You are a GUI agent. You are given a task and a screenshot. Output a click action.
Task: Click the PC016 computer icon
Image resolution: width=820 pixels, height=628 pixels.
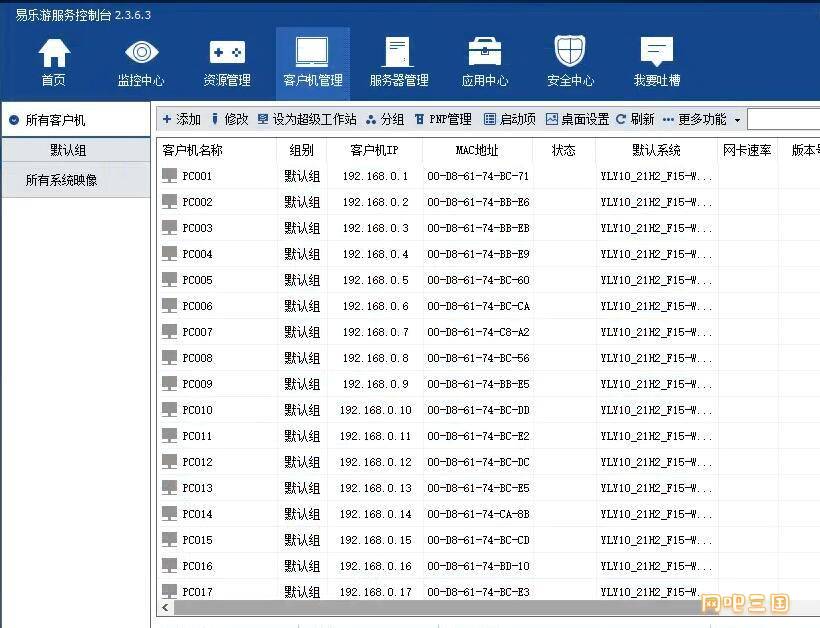pos(169,566)
